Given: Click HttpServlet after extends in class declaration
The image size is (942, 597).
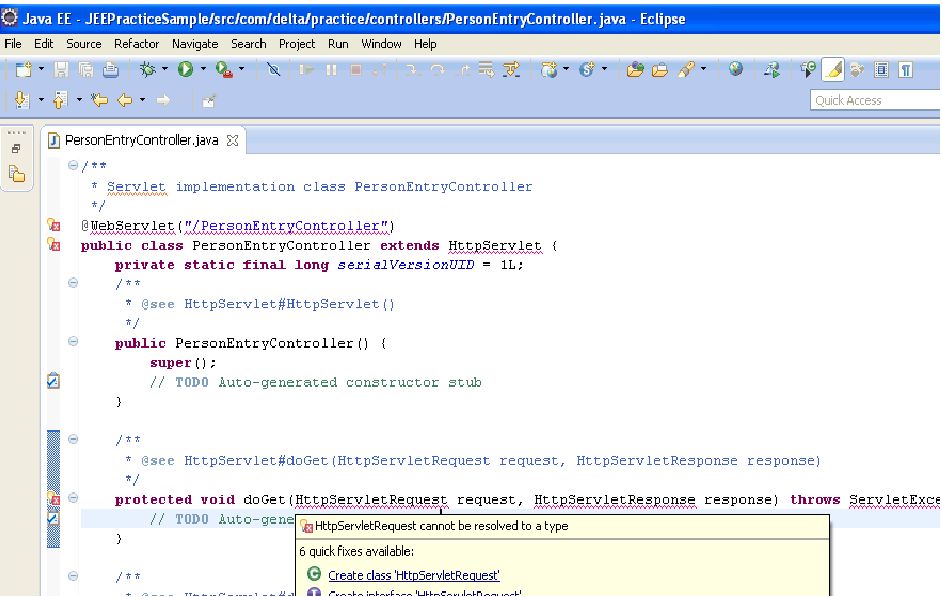Looking at the screenshot, I should 494,246.
